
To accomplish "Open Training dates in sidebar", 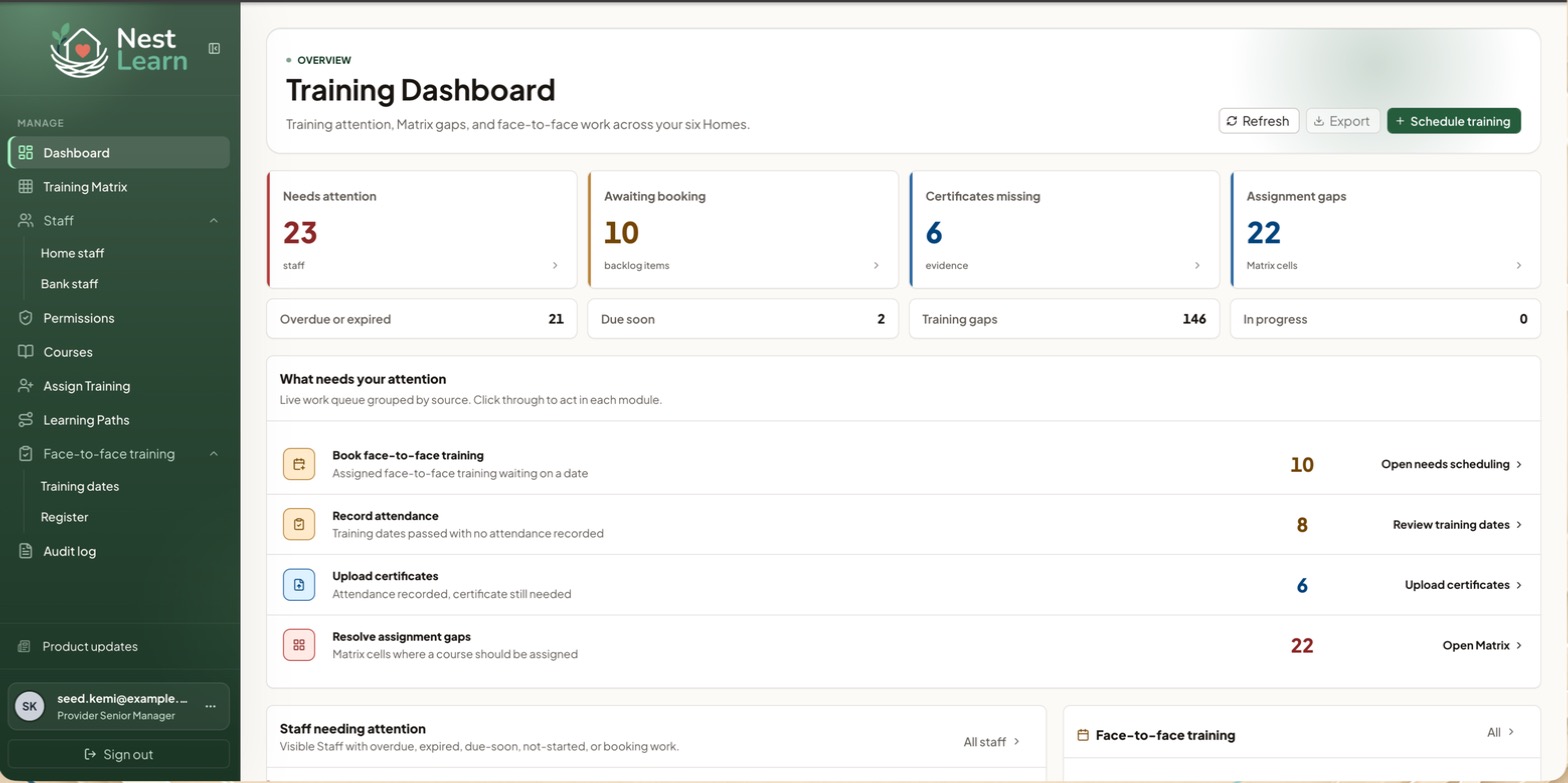I will click(80, 487).
